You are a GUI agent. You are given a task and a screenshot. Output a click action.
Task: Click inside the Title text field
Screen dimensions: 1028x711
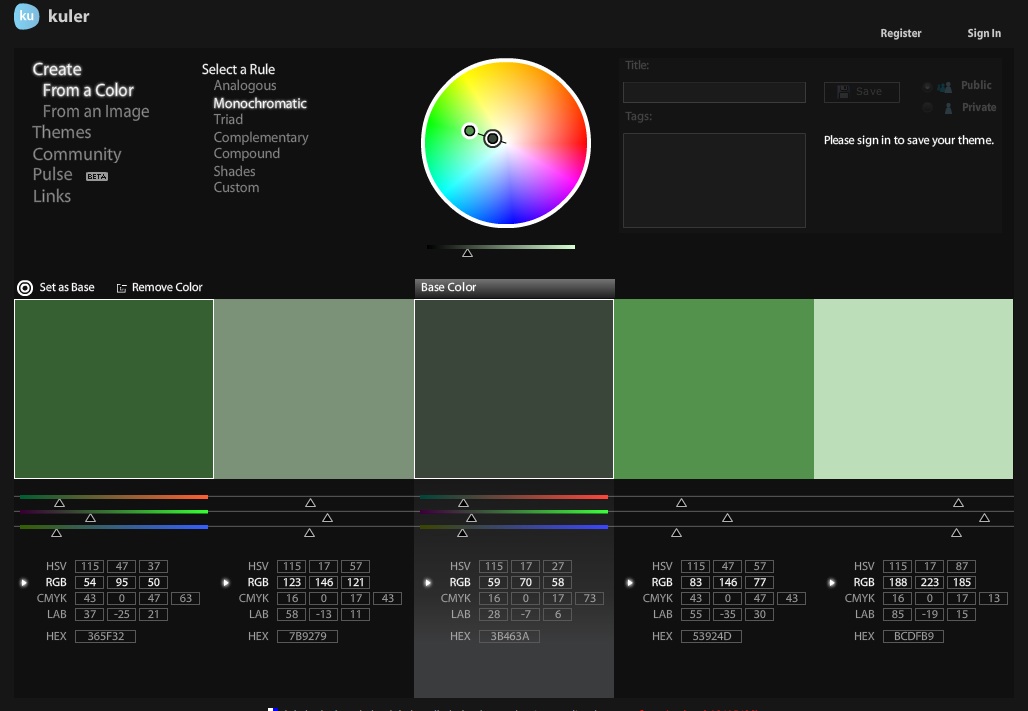coord(714,92)
